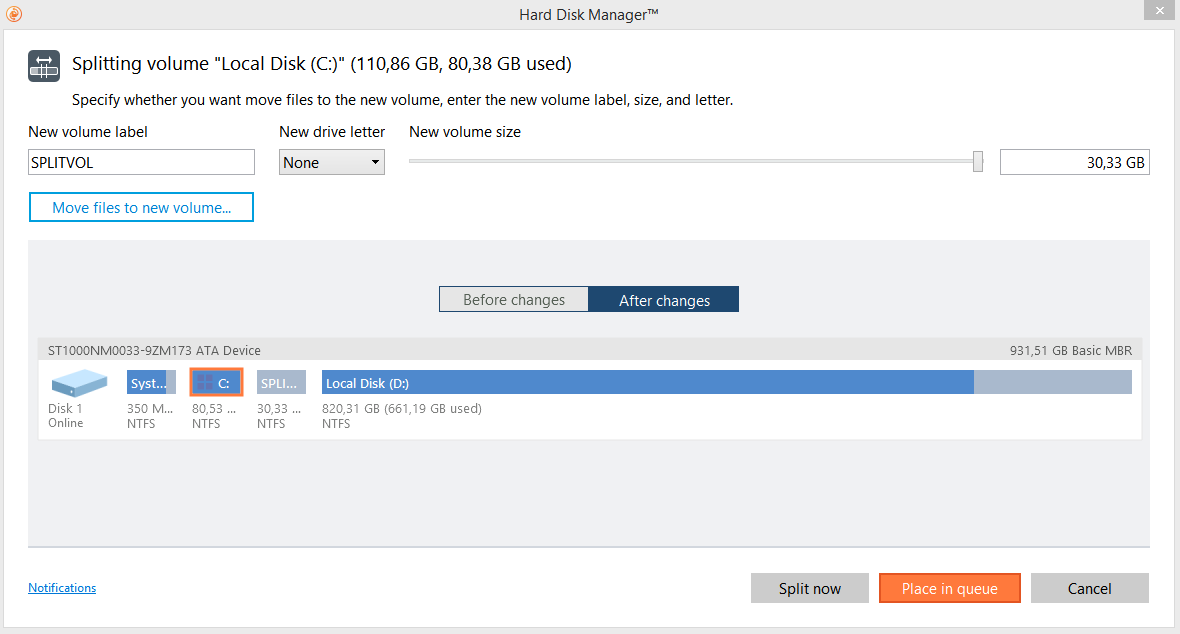Image resolution: width=1180 pixels, height=634 pixels.
Task: Click Move files to new volume button
Action: pos(141,208)
